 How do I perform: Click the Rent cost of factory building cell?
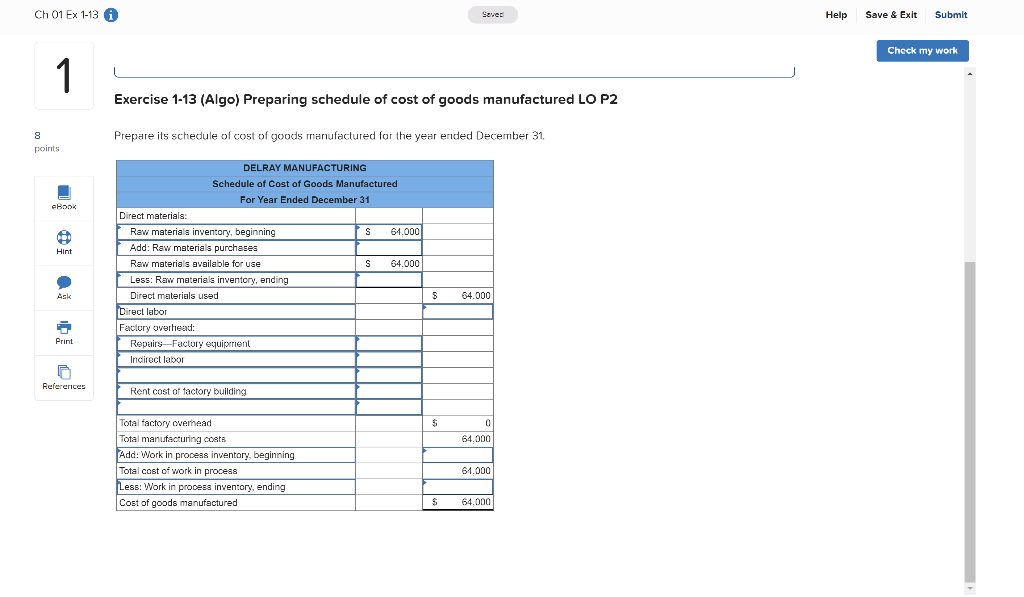point(388,391)
